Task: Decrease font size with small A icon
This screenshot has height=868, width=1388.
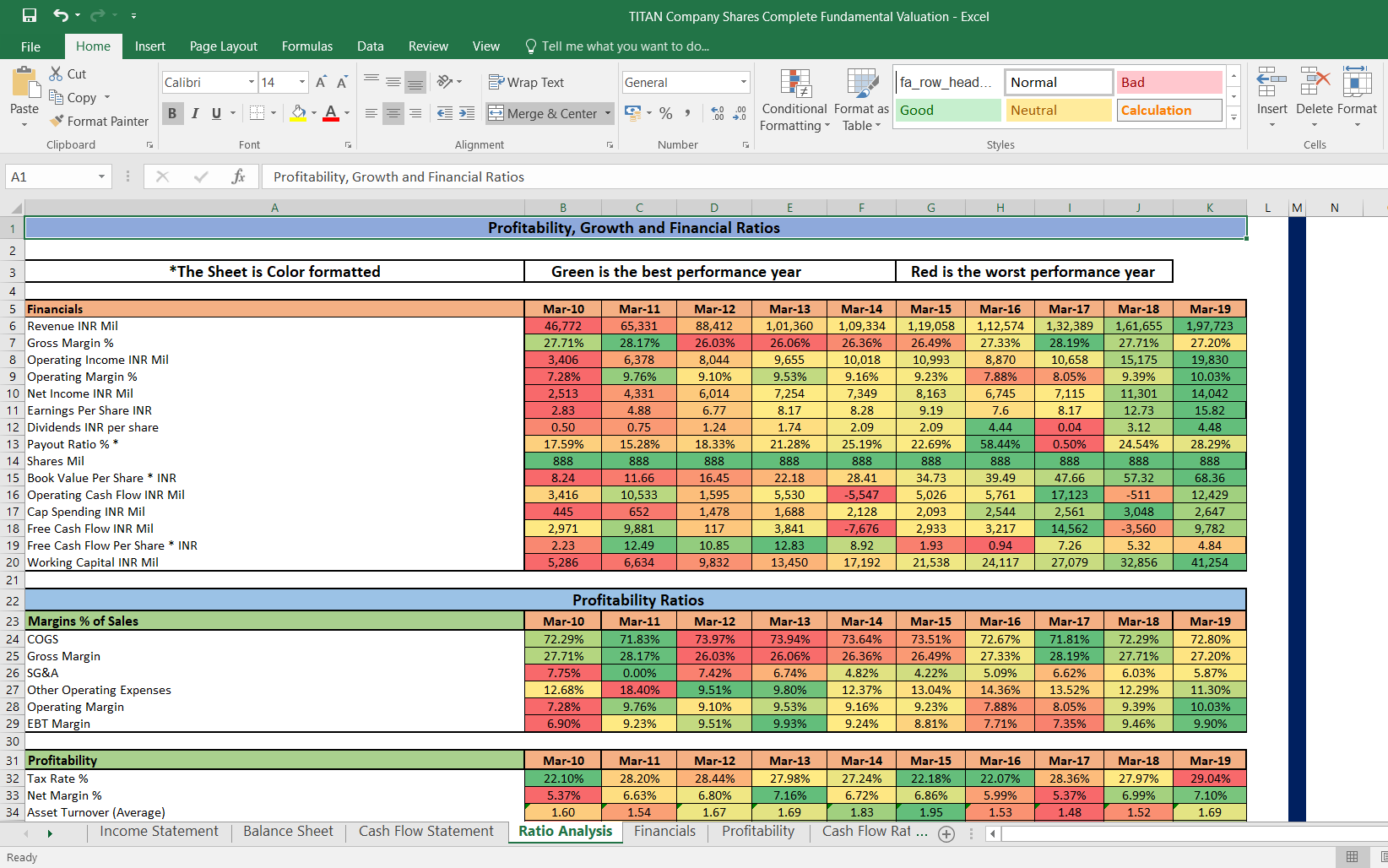Action: tap(342, 82)
